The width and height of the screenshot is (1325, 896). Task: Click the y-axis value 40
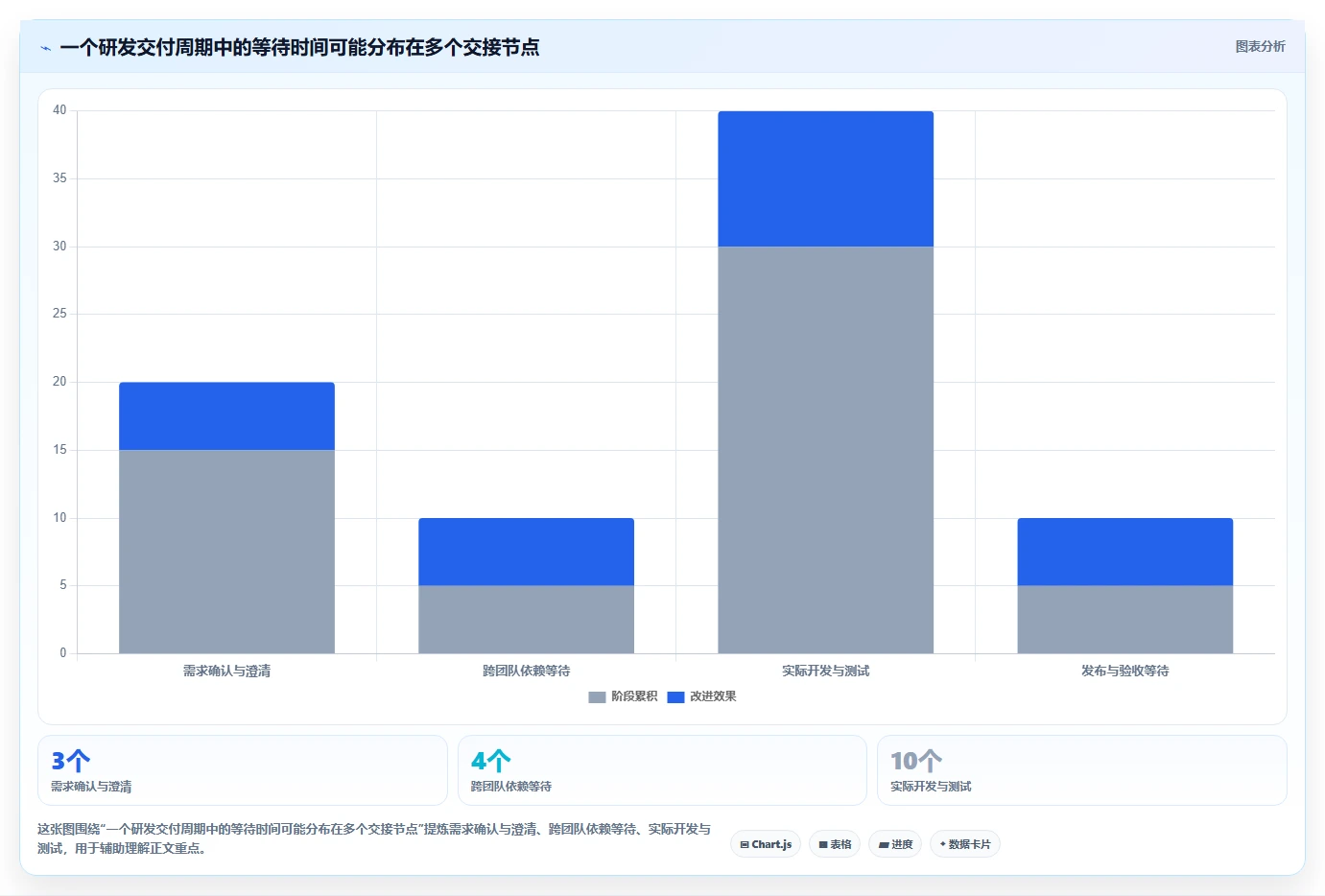click(59, 110)
